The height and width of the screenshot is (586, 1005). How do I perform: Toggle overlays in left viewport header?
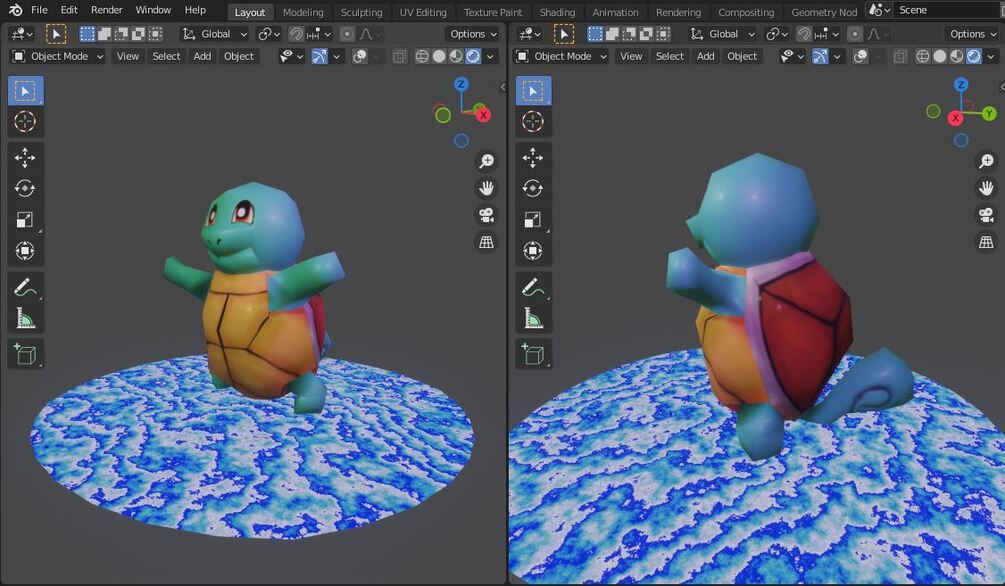click(360, 56)
